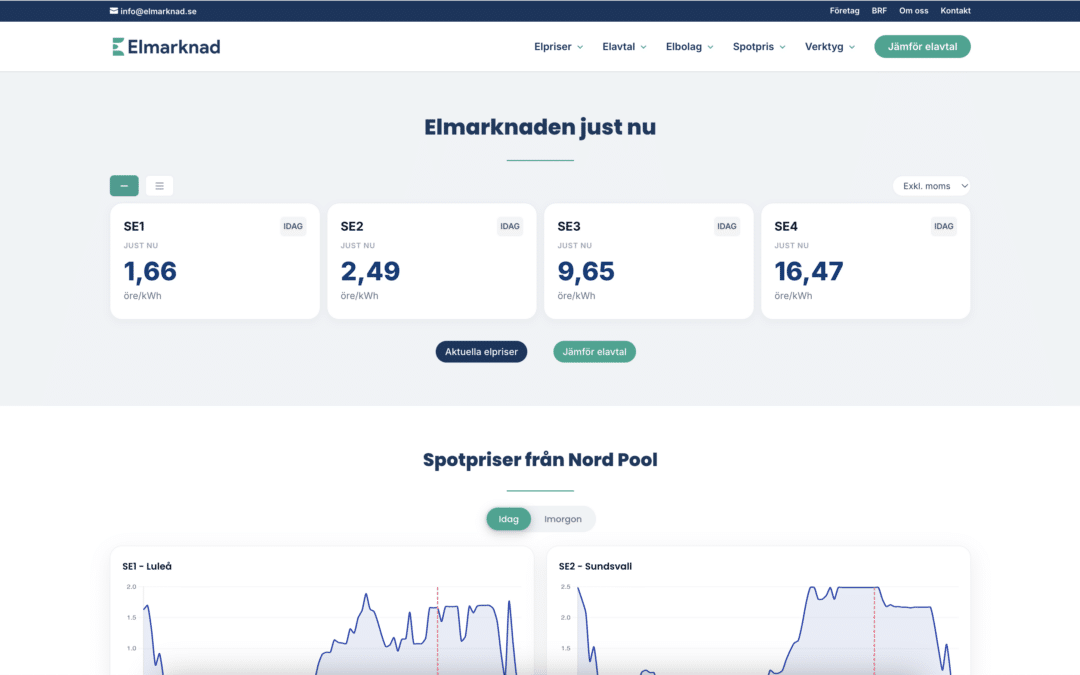Click the envelope icon next to the email

(112, 11)
